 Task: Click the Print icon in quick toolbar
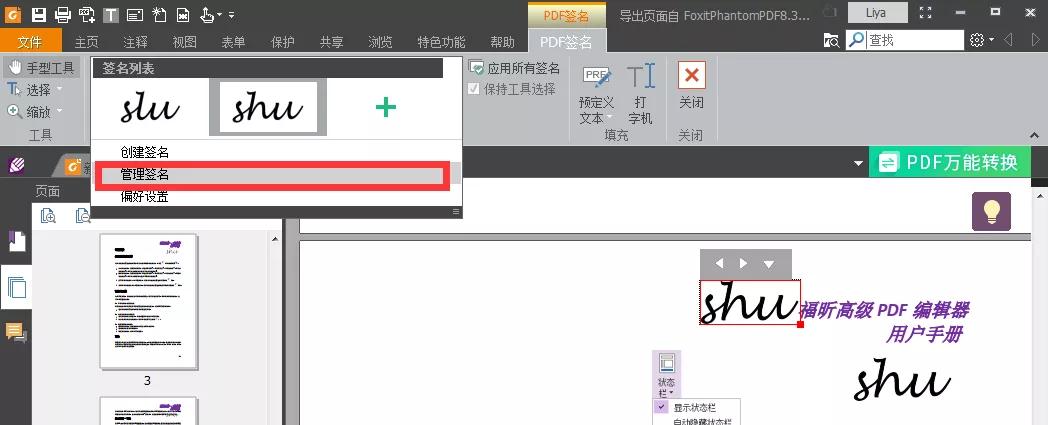click(x=63, y=13)
